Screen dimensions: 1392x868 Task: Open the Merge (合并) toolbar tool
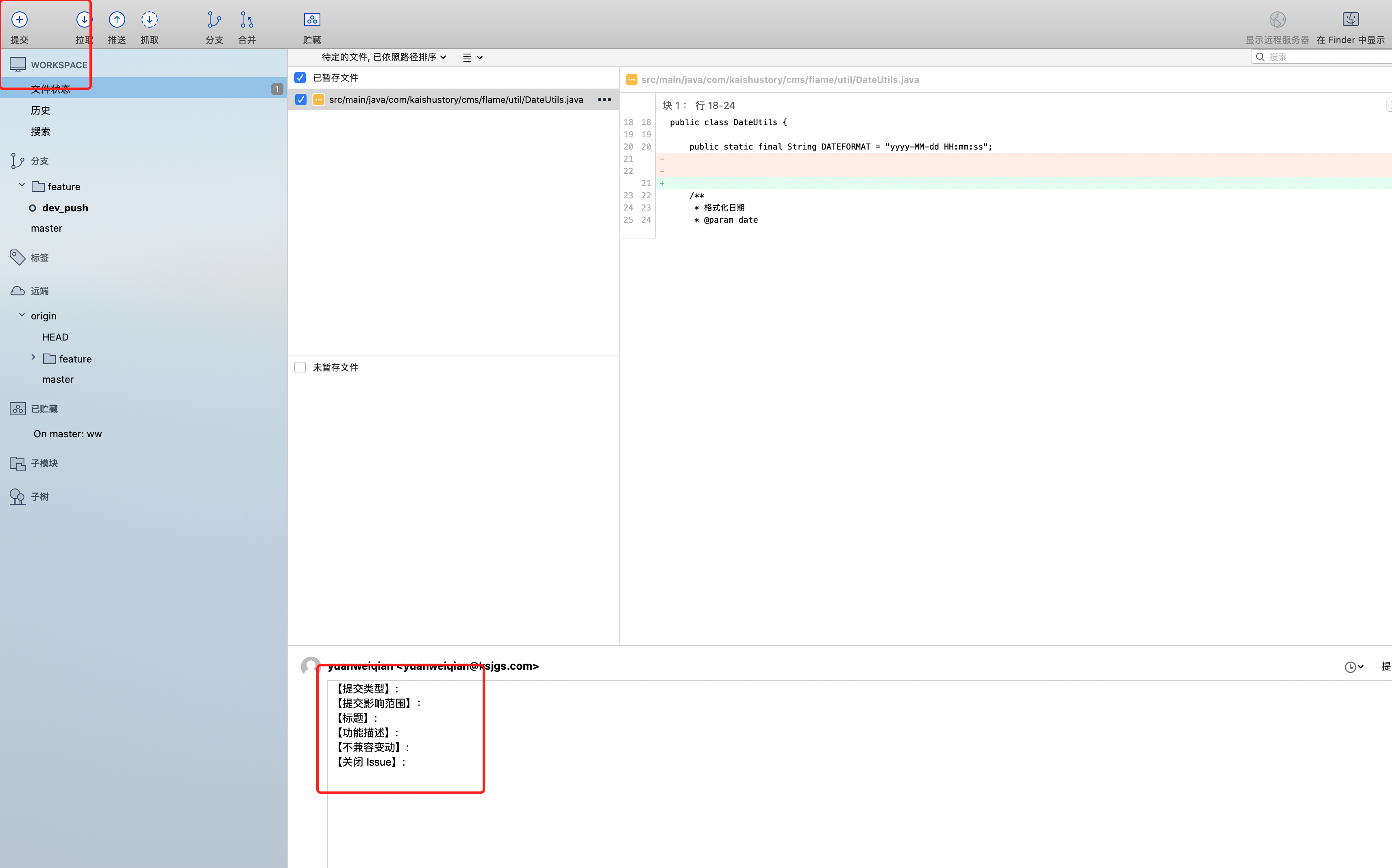[x=246, y=20]
